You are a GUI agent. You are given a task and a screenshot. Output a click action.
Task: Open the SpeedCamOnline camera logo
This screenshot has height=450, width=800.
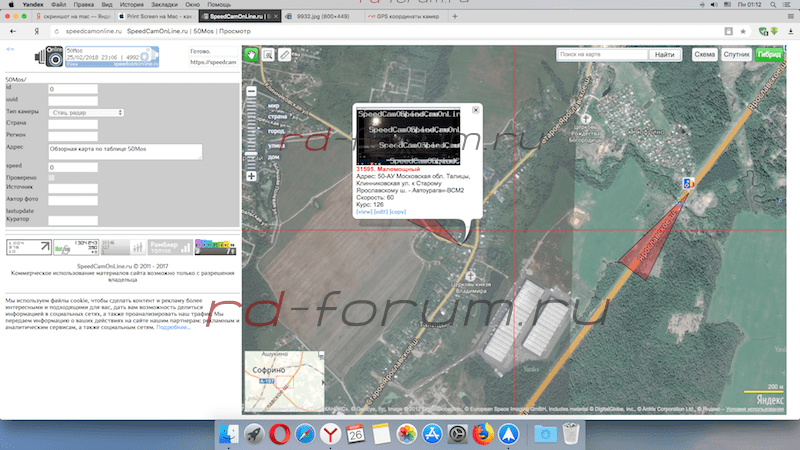49,56
